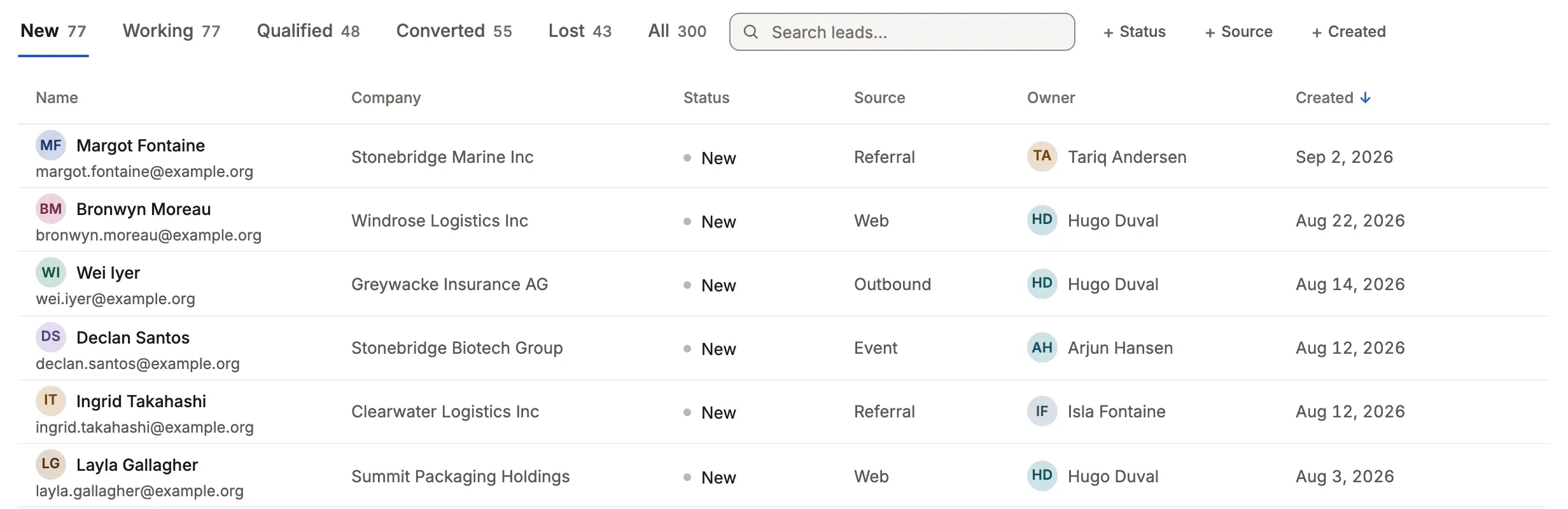Sort by the Source column header

point(879,98)
